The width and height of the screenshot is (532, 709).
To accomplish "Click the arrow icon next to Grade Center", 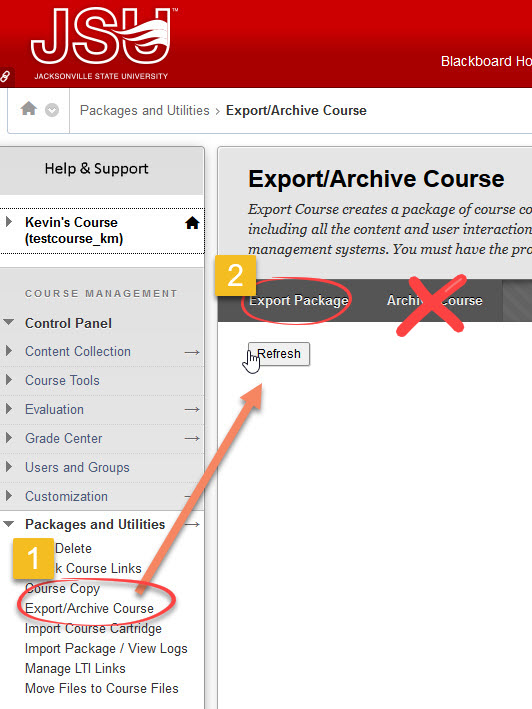I will pos(192,439).
